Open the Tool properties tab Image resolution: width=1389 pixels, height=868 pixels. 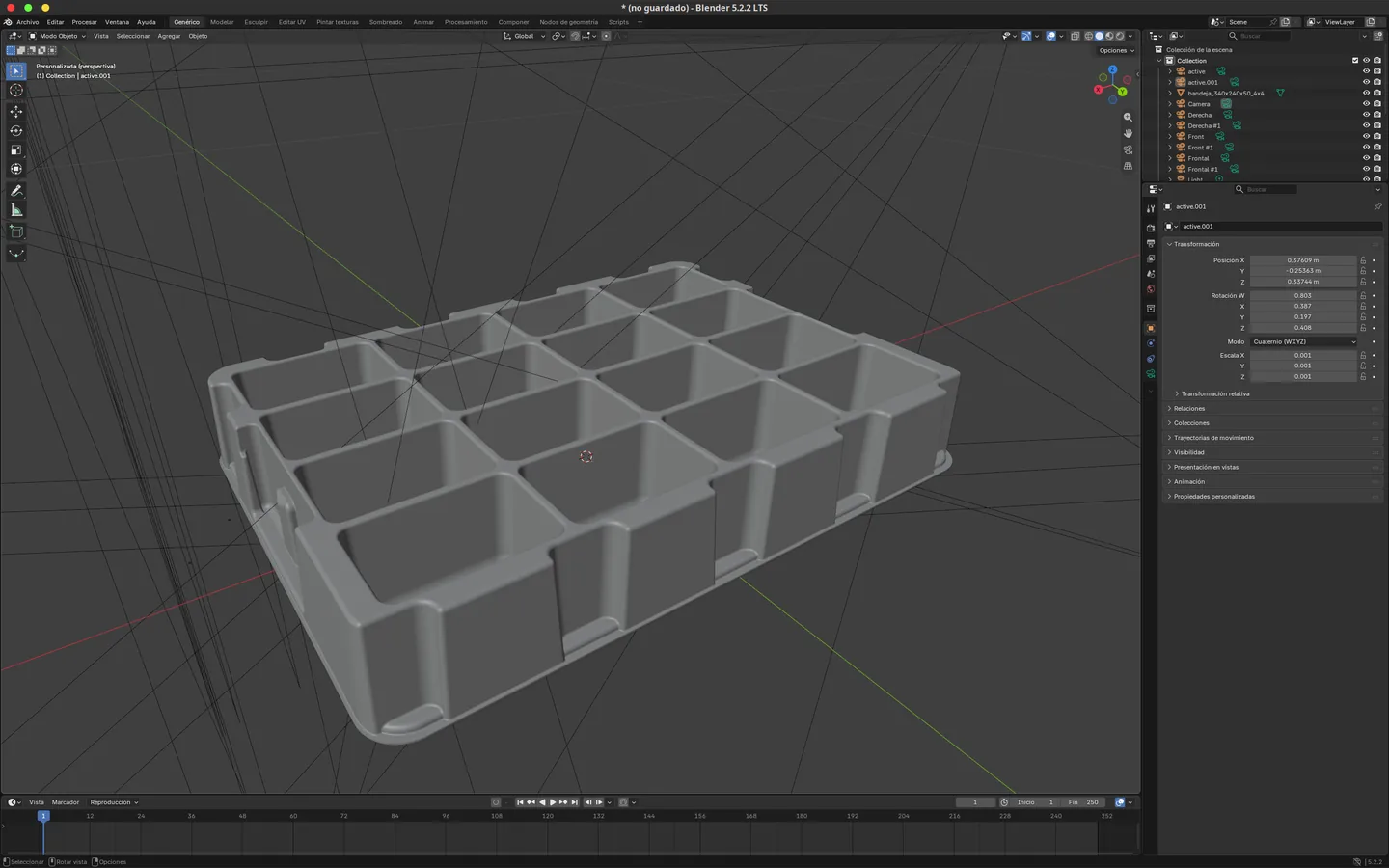click(1150, 208)
